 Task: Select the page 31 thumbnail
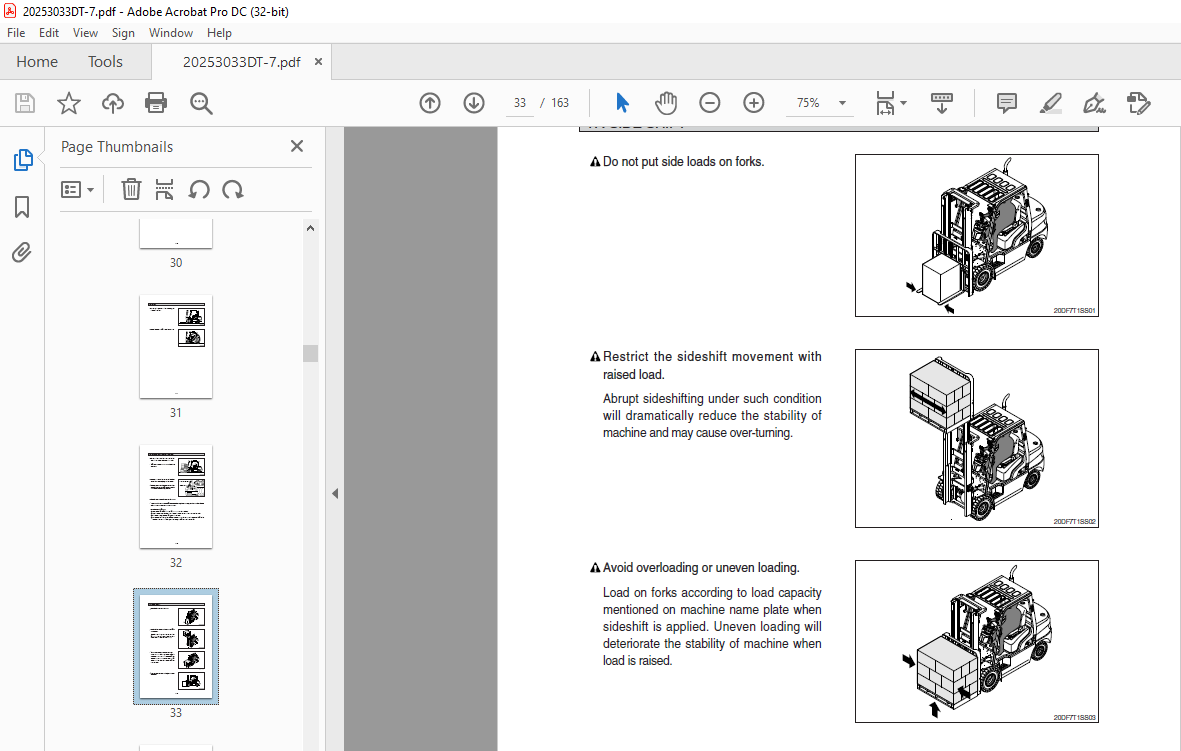pyautogui.click(x=176, y=346)
